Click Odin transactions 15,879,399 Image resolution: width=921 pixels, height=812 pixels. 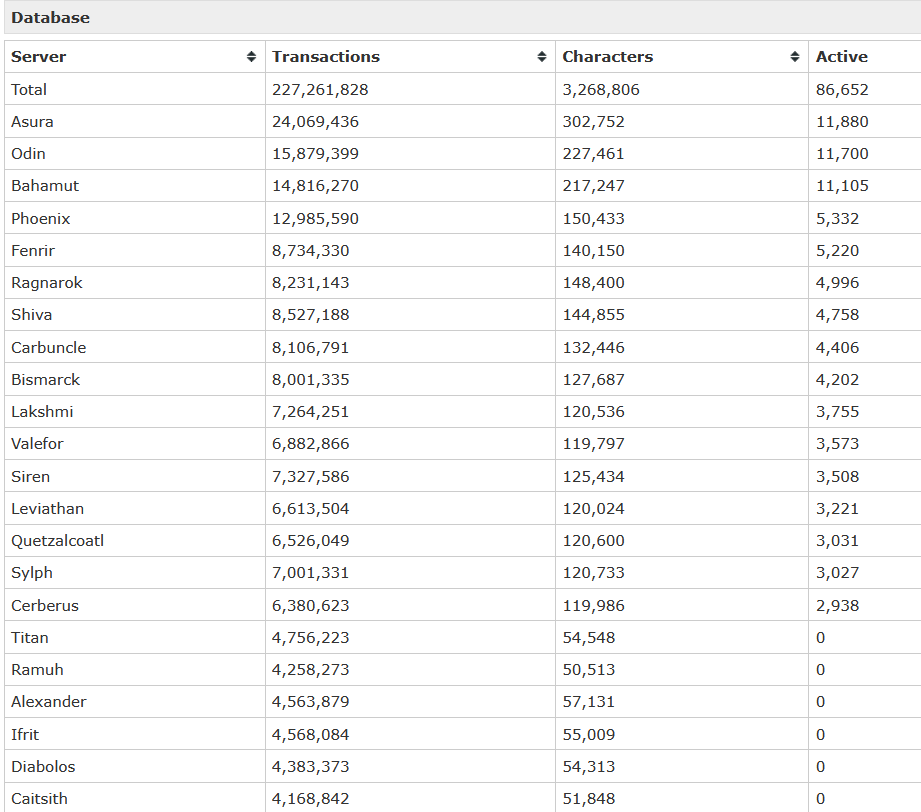pos(315,153)
